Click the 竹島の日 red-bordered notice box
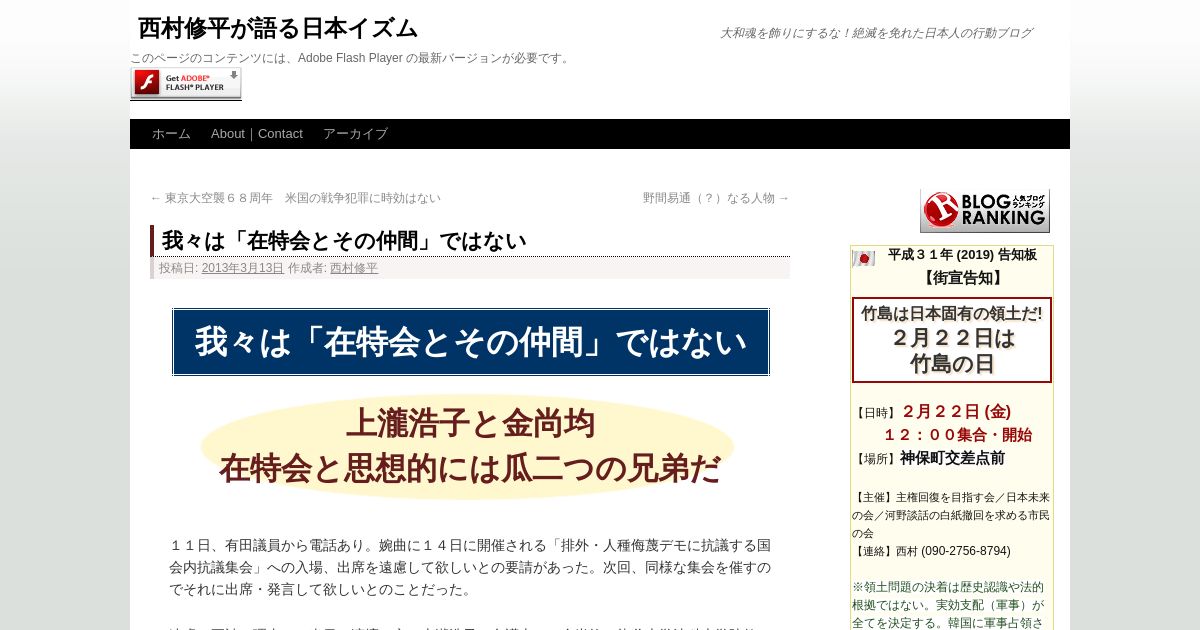The width and height of the screenshot is (1200, 630). pos(952,340)
